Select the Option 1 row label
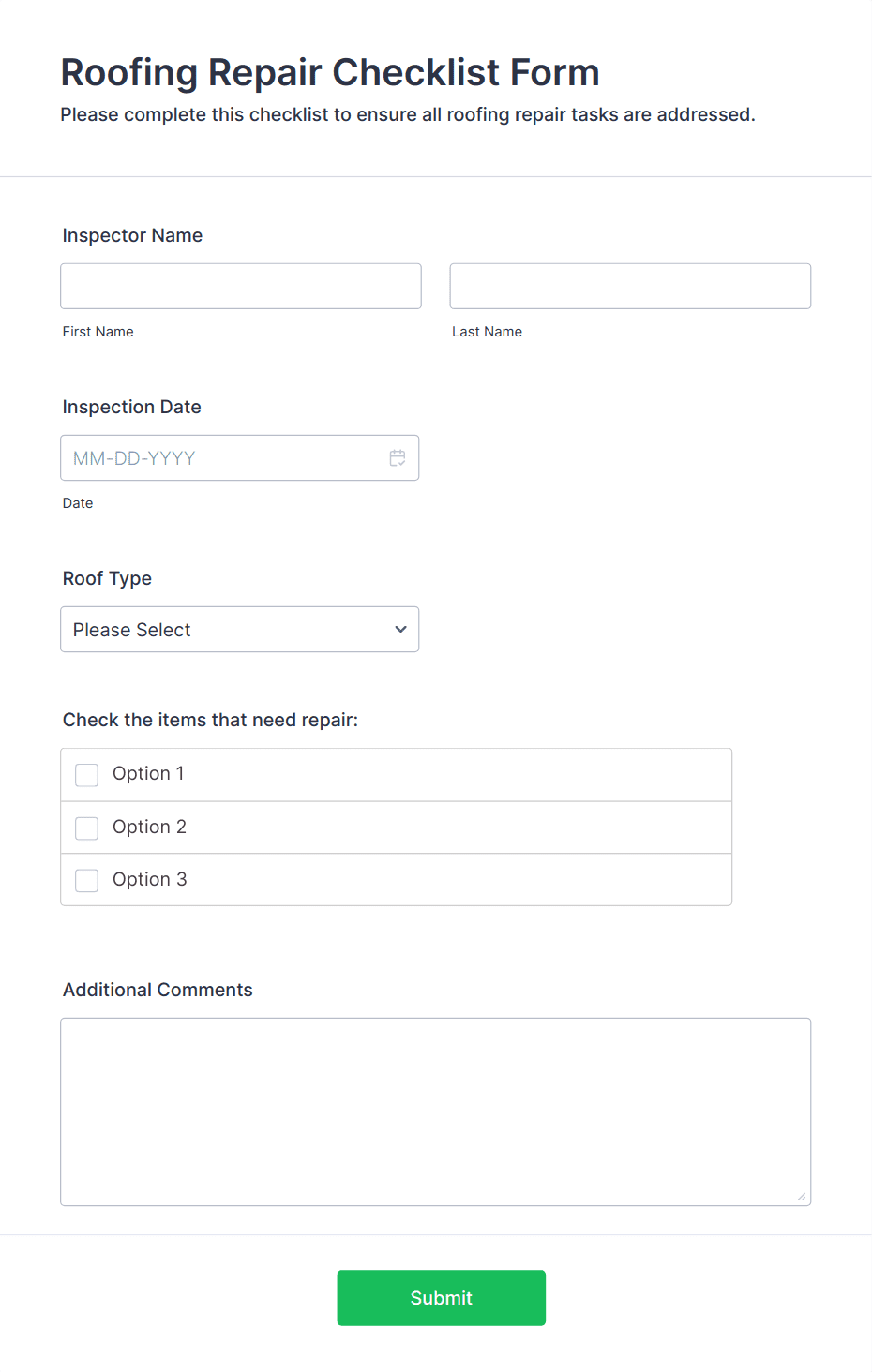This screenshot has height=1372, width=872. click(x=148, y=774)
